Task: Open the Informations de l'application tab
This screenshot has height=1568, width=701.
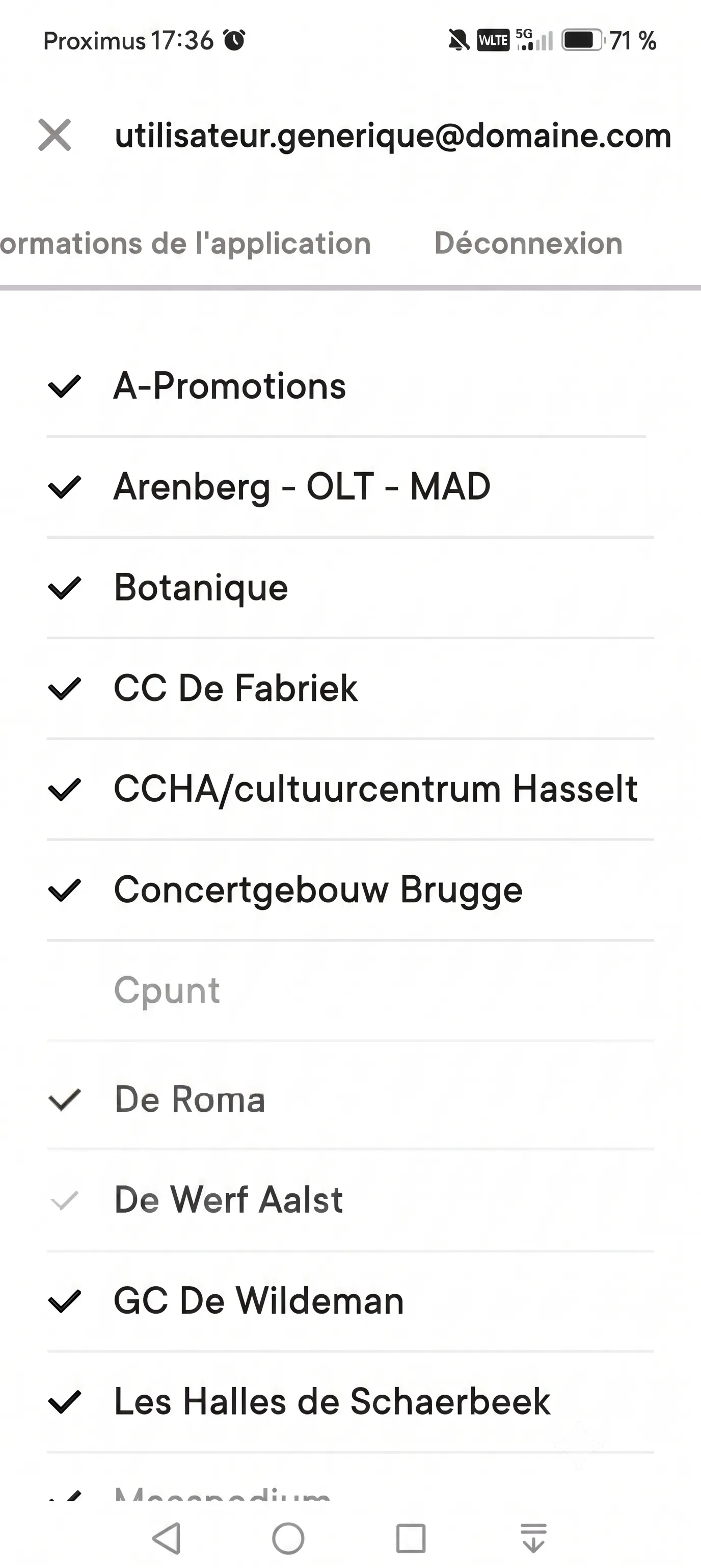Action: pos(185,244)
